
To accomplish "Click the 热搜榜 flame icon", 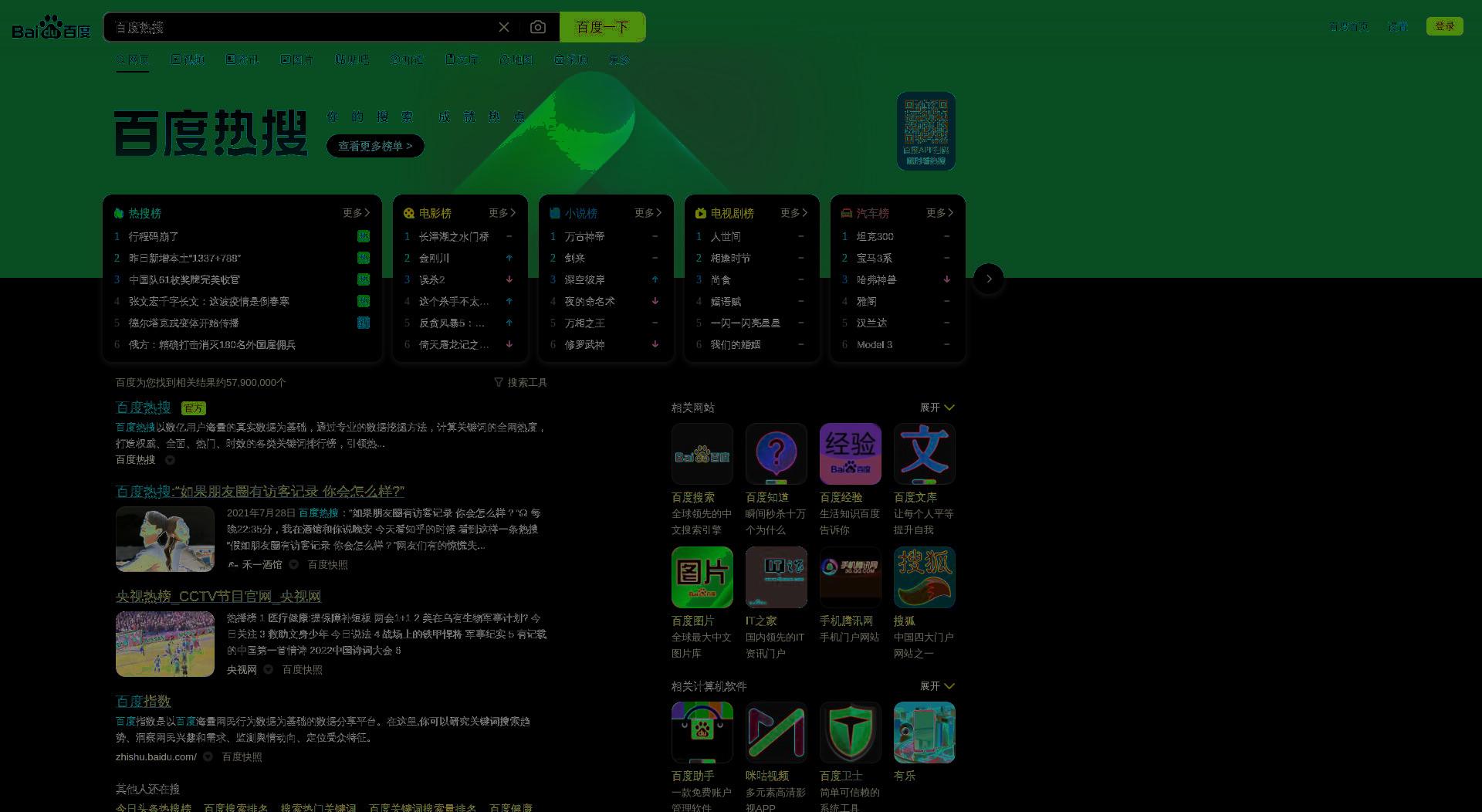I will [119, 213].
